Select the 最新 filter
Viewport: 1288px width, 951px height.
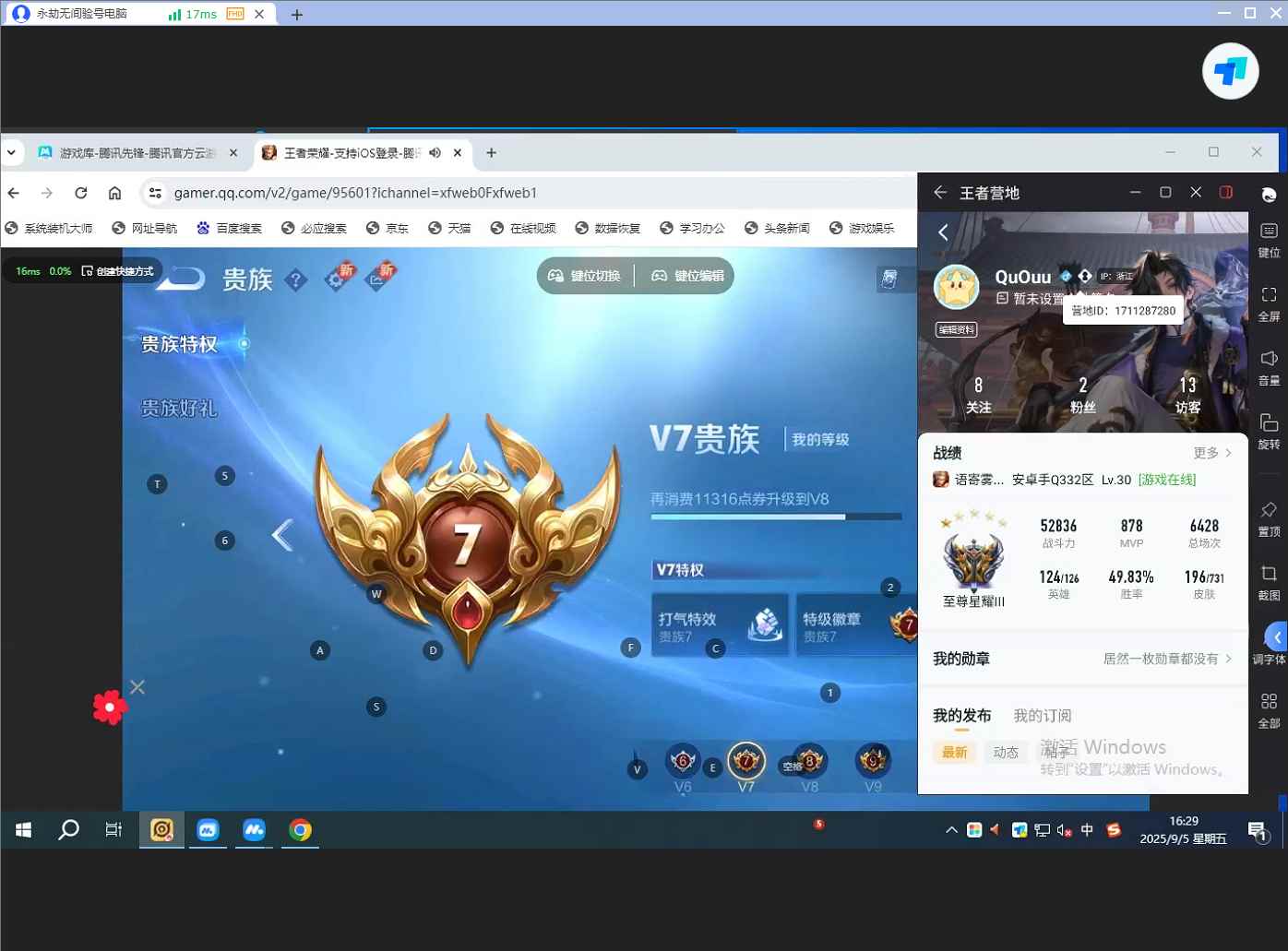pos(955,752)
